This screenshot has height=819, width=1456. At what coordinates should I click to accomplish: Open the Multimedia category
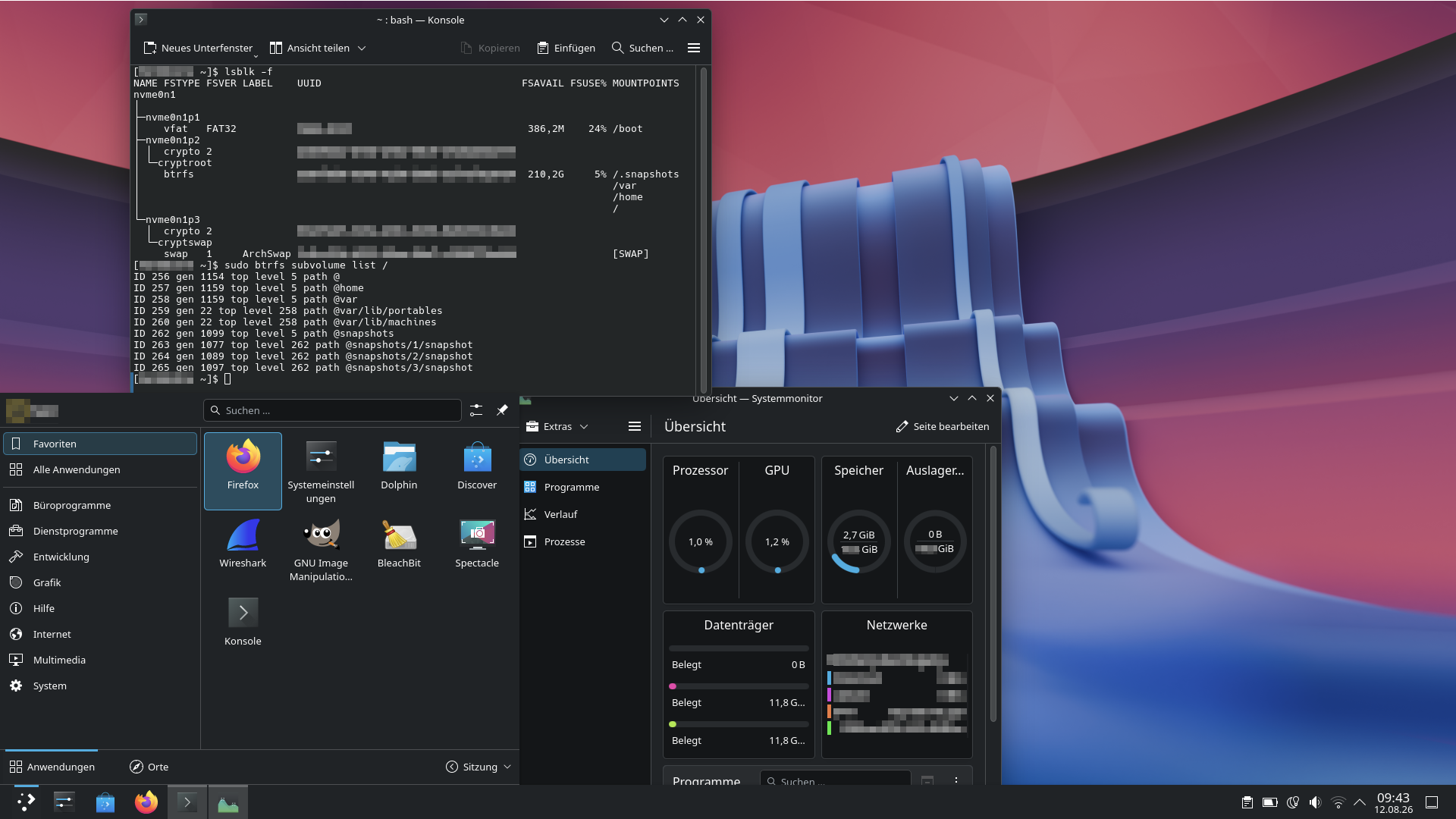pos(100,660)
